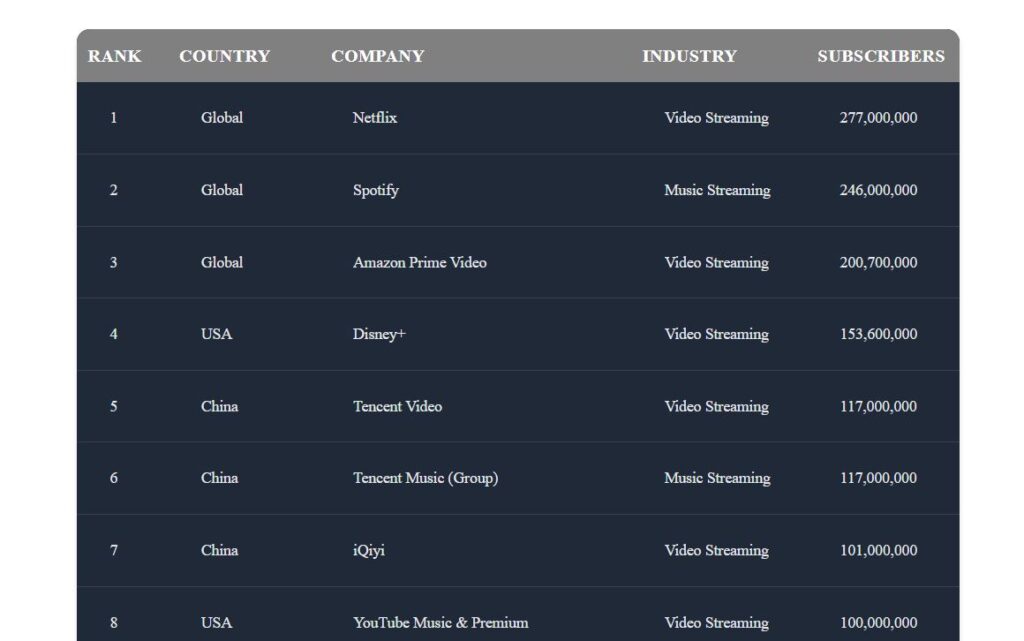Click the COMPANY column header

pyautogui.click(x=377, y=56)
